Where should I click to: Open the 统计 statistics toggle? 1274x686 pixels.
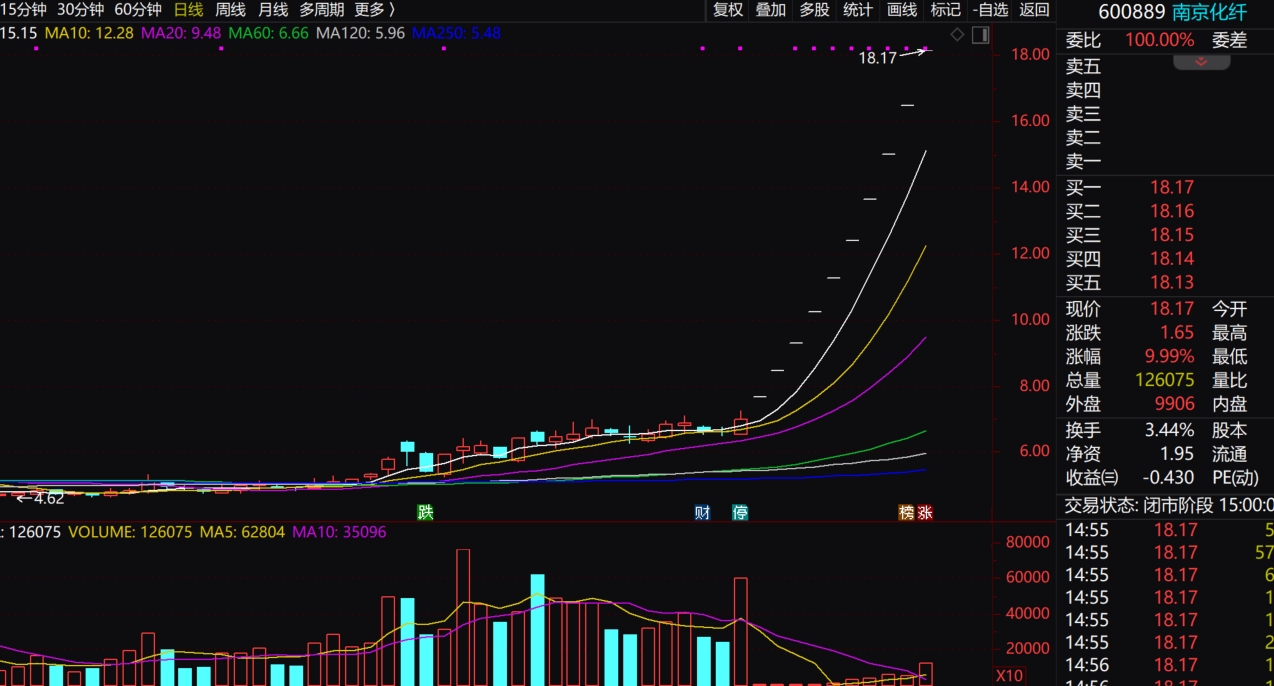pos(858,10)
